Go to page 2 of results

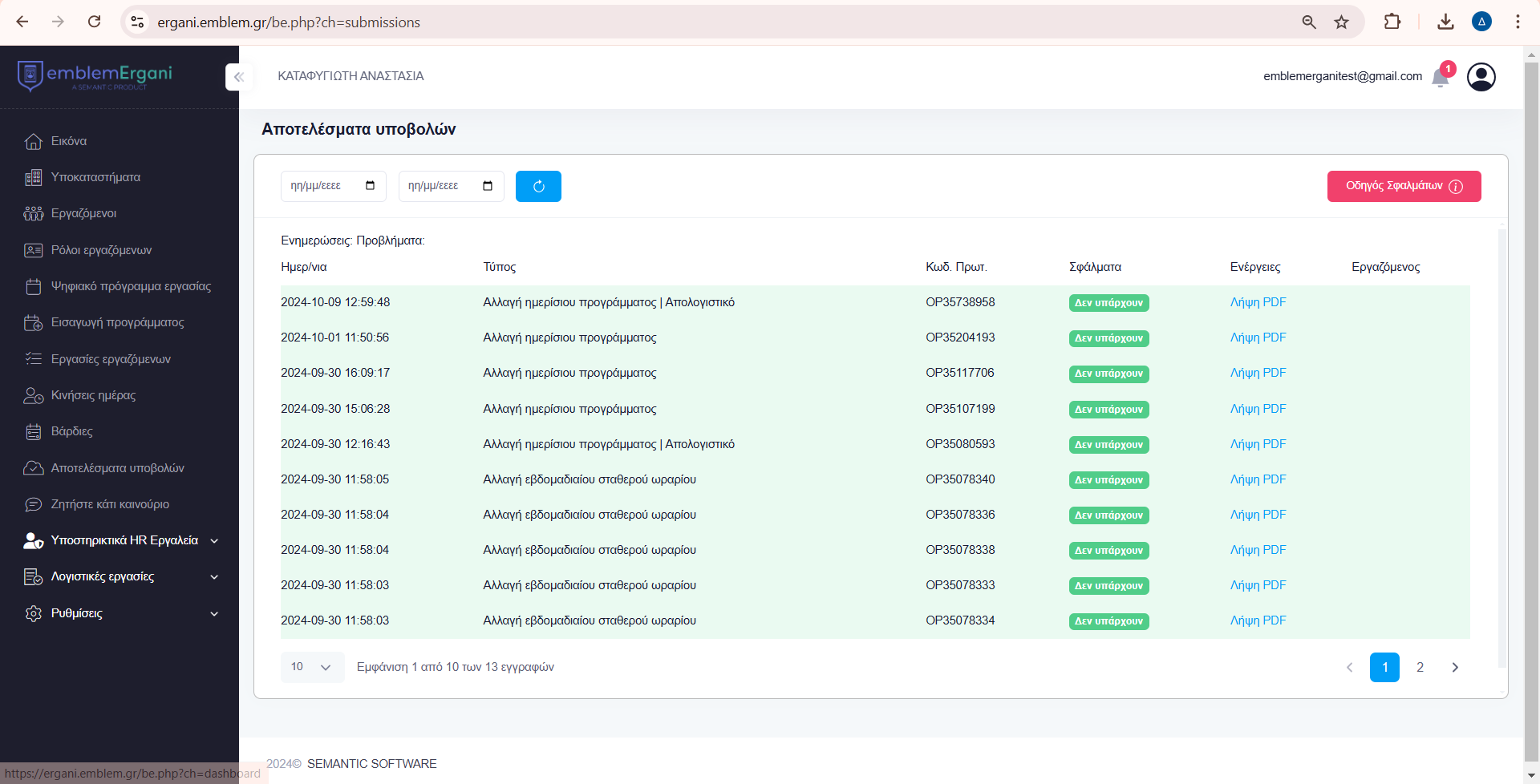1420,667
